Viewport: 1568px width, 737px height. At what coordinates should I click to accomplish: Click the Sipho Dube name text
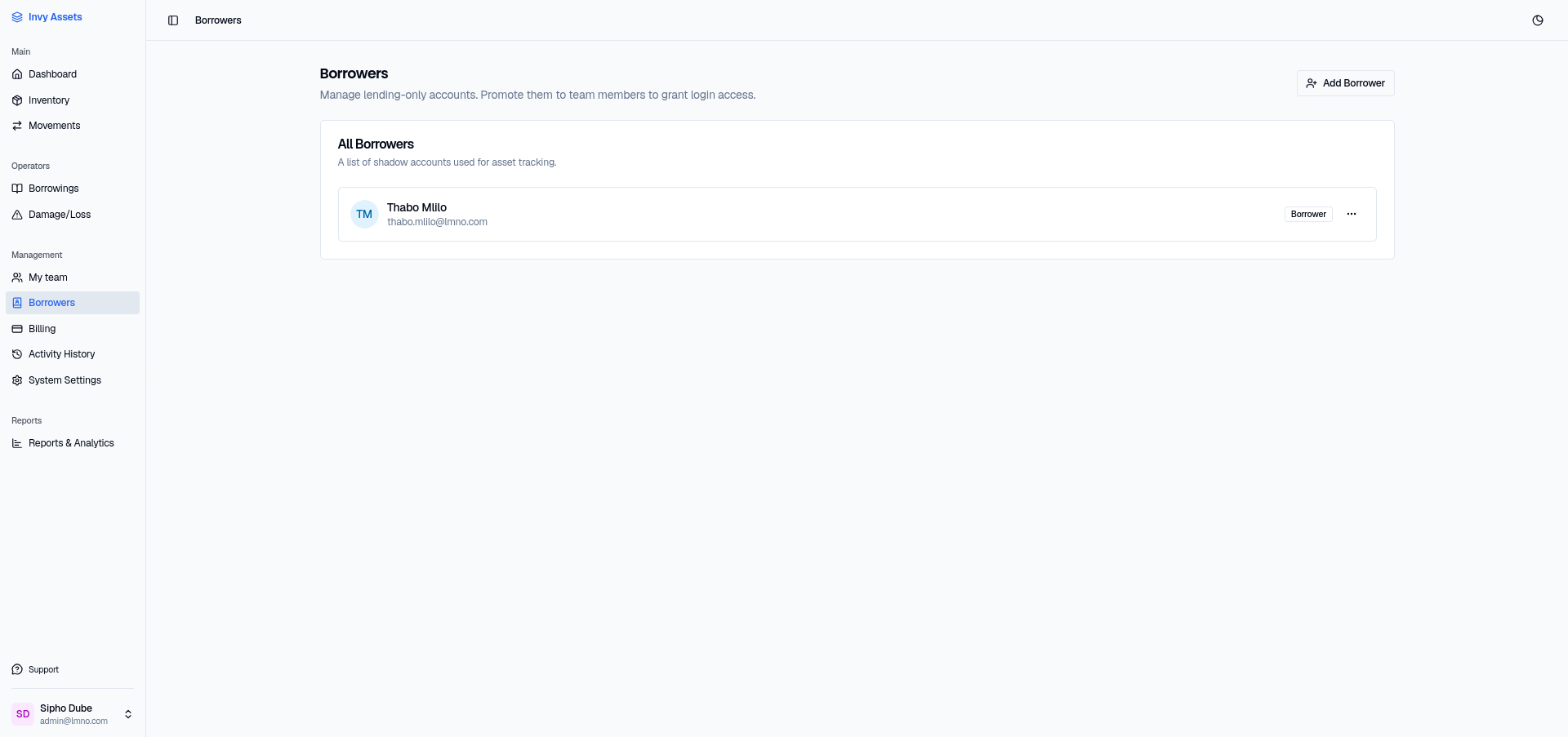pos(66,708)
